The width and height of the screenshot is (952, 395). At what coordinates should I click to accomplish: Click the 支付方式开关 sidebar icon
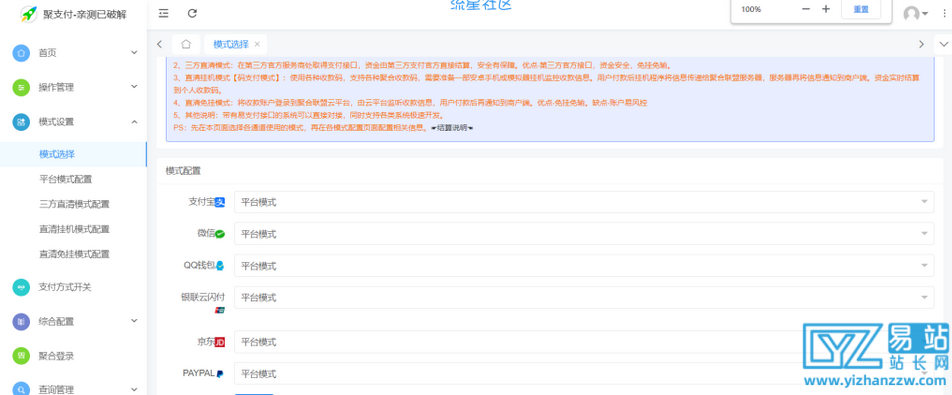[21, 287]
